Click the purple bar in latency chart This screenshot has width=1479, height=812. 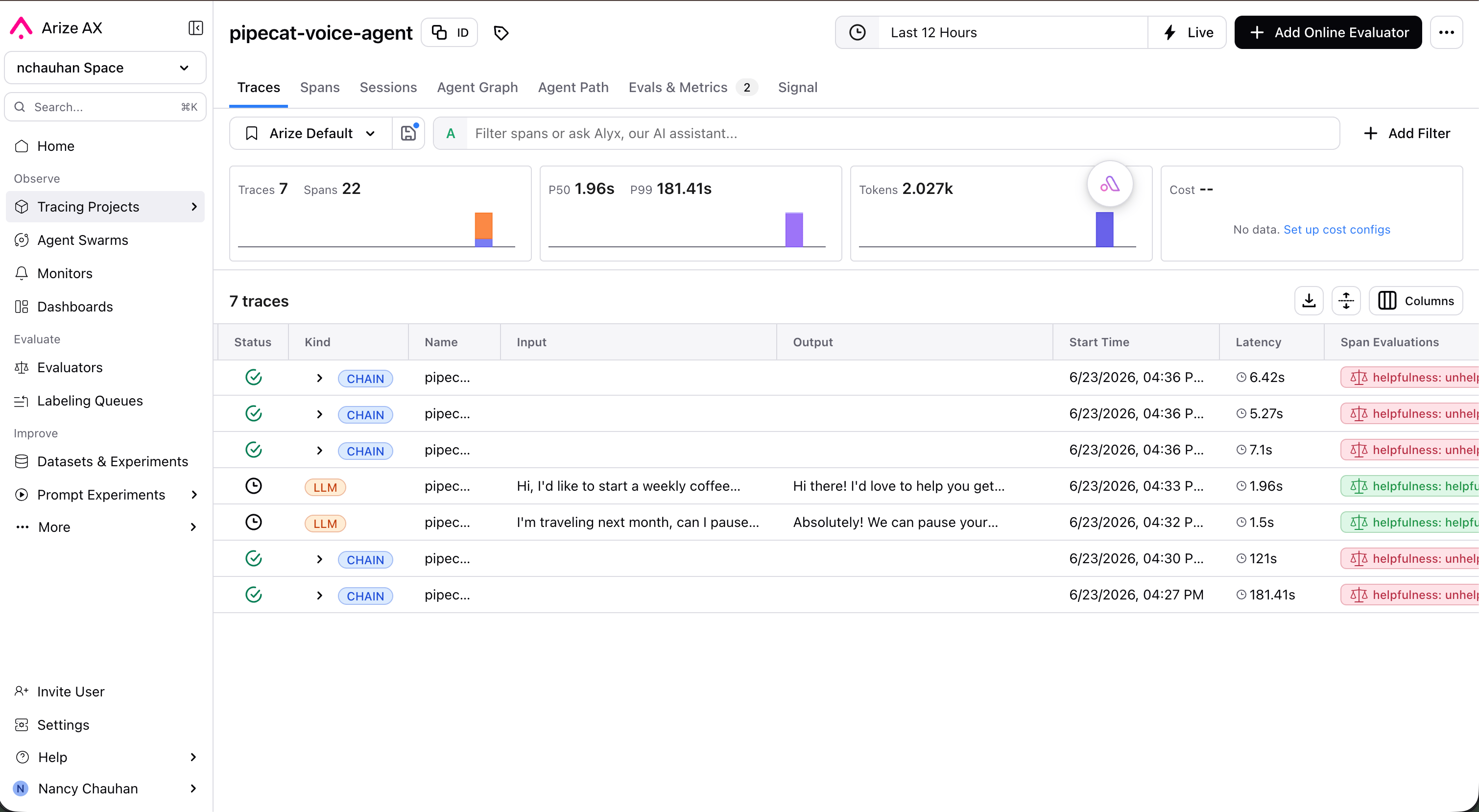(x=794, y=230)
